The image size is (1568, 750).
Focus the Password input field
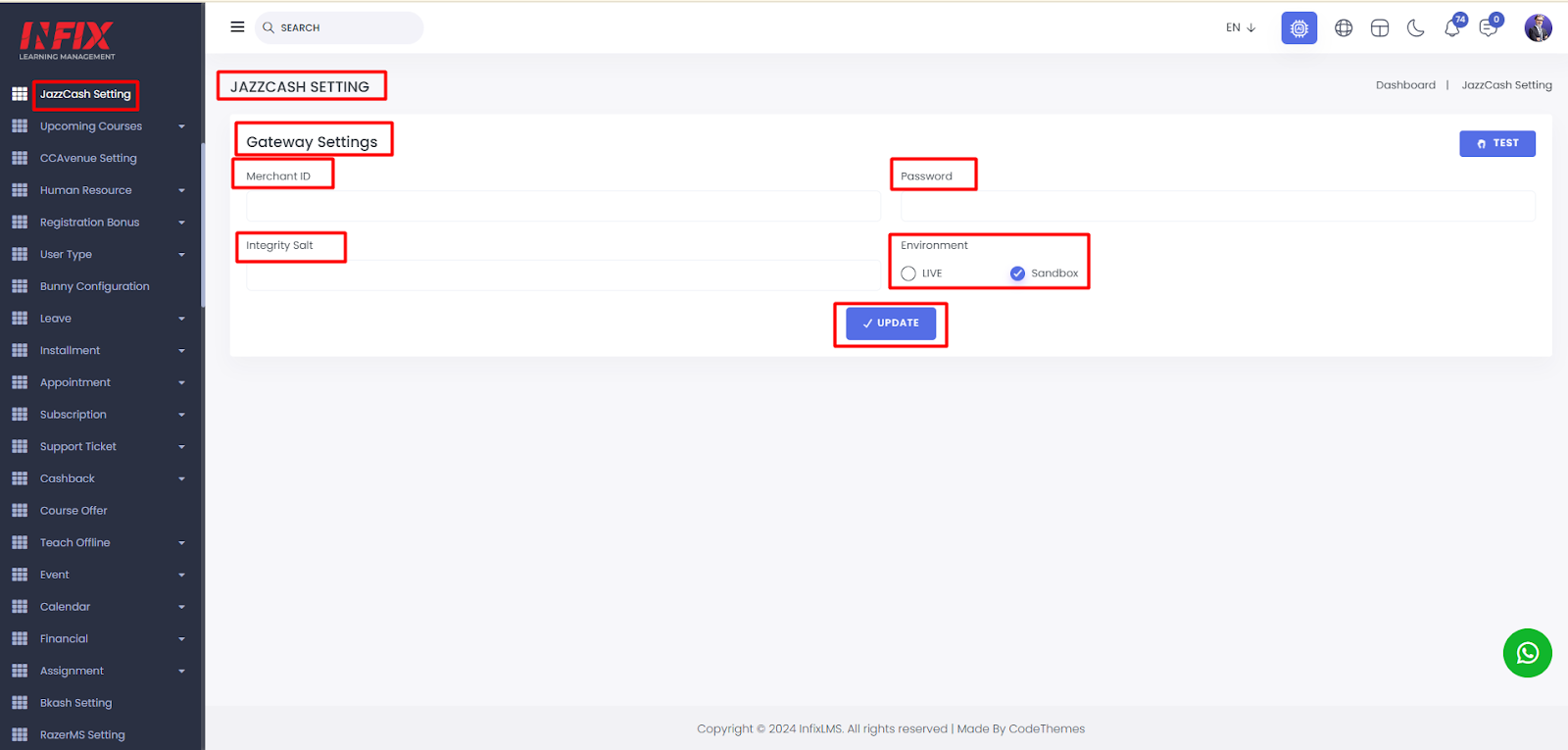tap(1217, 206)
